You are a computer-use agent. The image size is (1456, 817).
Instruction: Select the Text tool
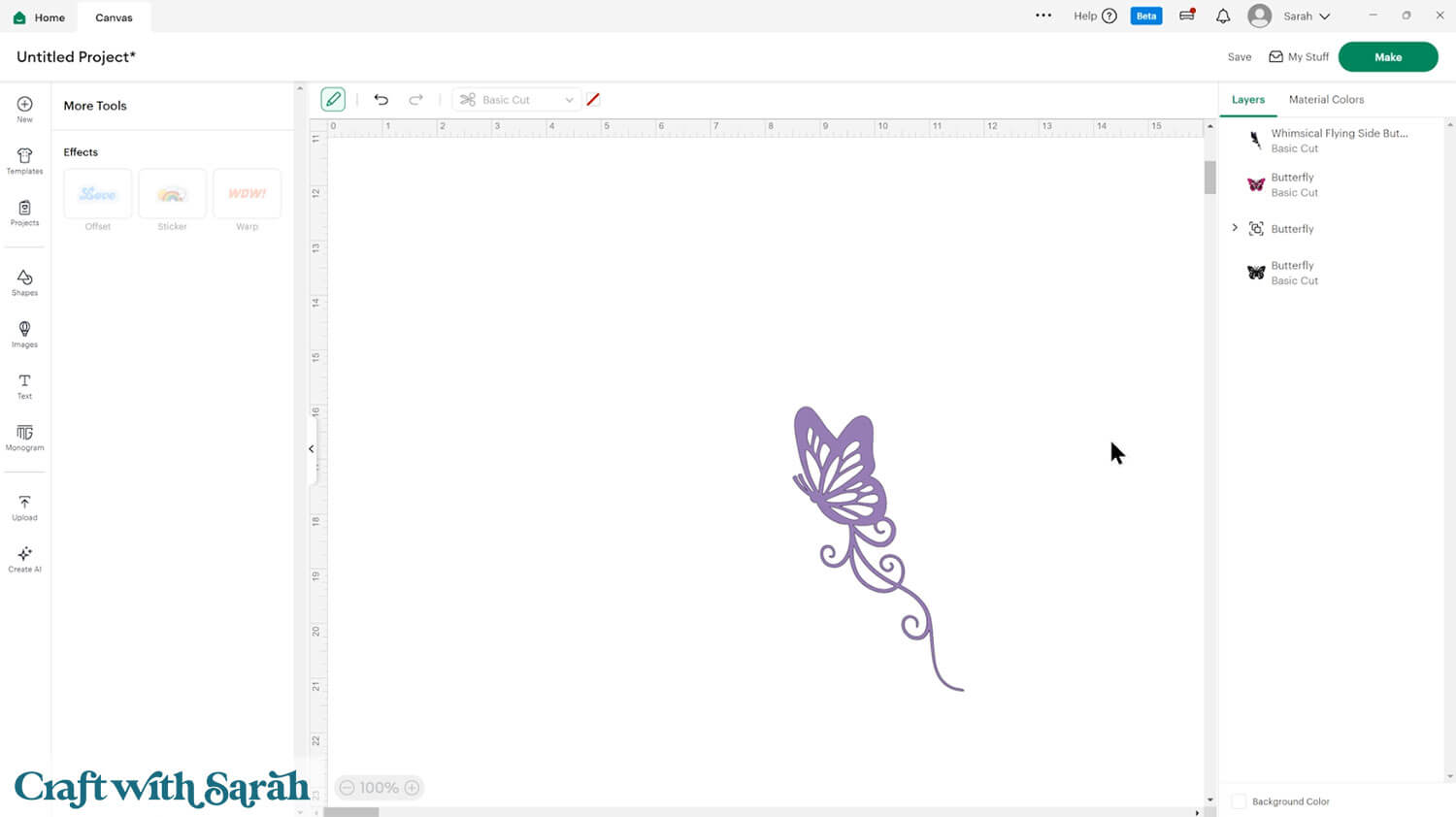(x=24, y=386)
